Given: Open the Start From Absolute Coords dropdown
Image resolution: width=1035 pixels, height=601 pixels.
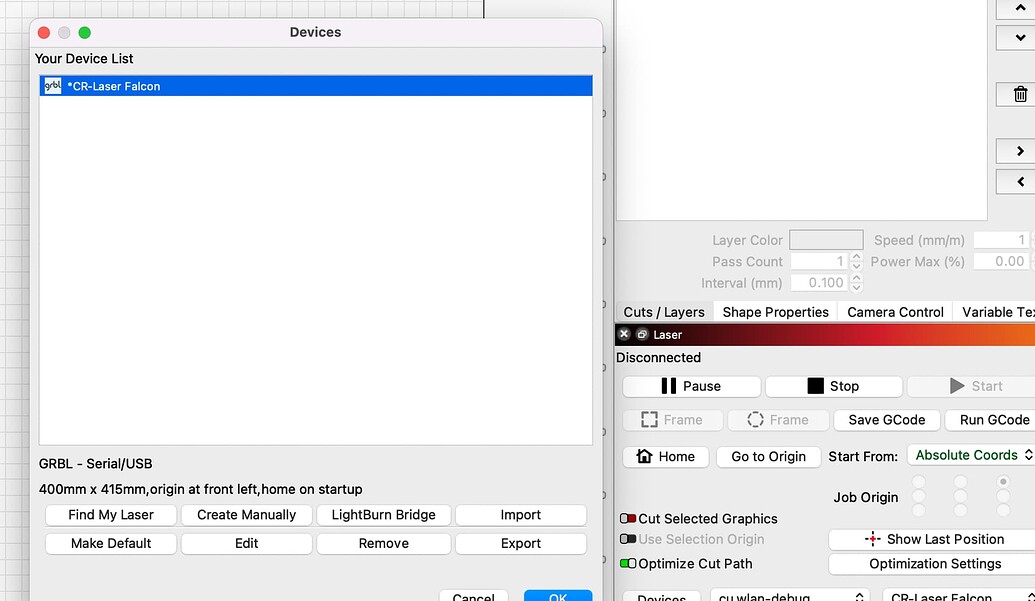Looking at the screenshot, I should [970, 456].
